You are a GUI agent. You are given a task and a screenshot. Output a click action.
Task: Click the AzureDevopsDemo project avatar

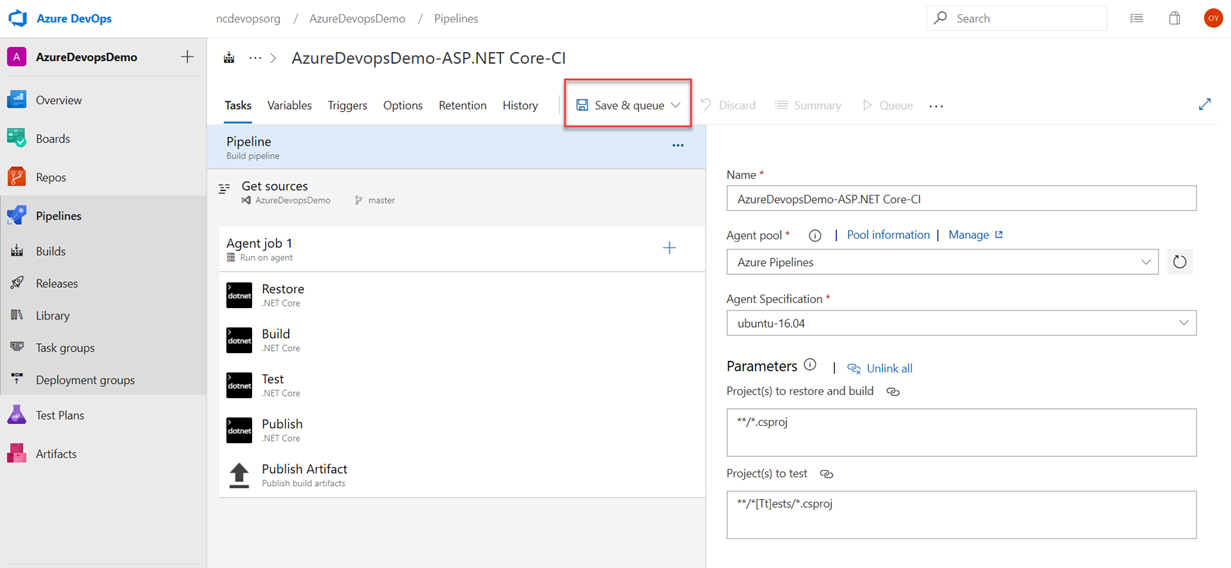click(x=17, y=57)
